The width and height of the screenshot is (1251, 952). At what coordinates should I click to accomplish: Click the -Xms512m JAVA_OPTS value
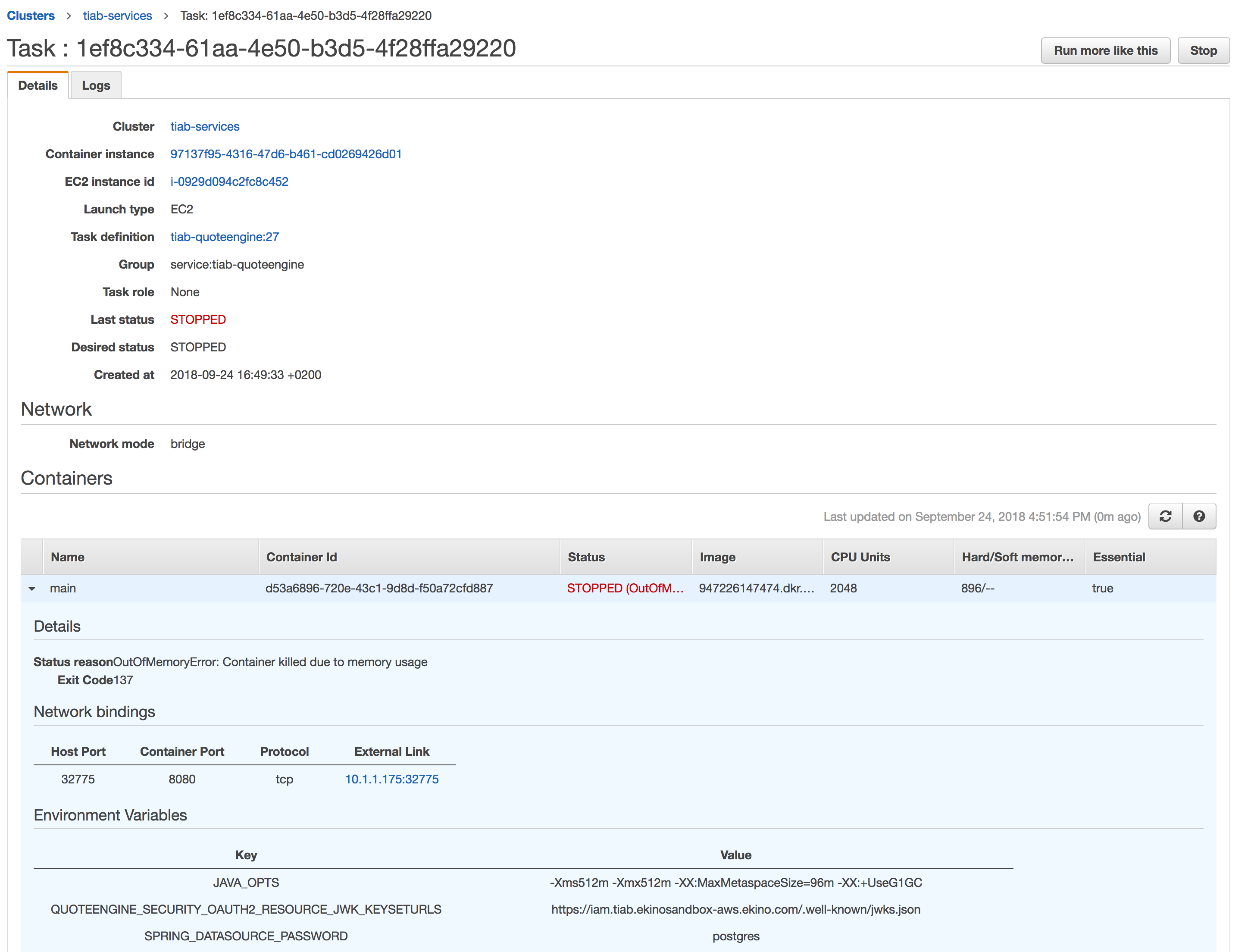coord(736,883)
